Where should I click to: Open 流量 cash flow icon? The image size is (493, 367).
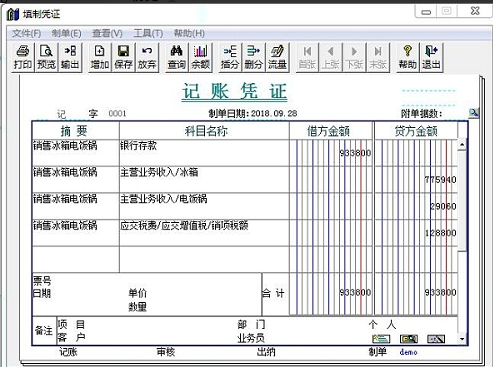277,57
